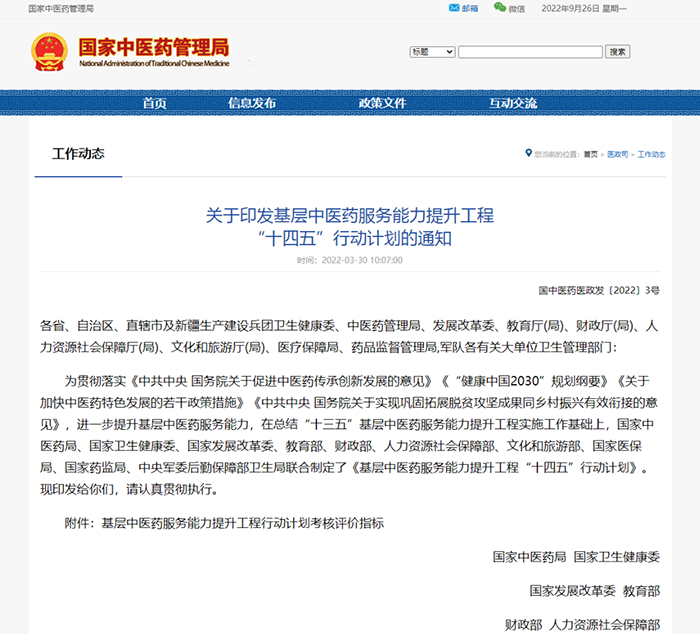Open the 首页 navigation menu item
700x634 pixels.
pos(154,103)
